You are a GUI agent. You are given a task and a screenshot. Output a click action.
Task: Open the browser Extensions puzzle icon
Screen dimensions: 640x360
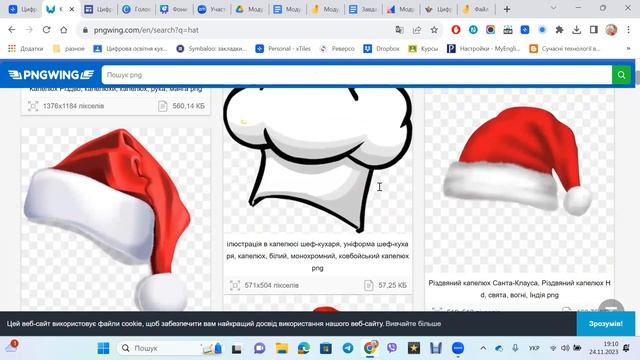[559, 30]
